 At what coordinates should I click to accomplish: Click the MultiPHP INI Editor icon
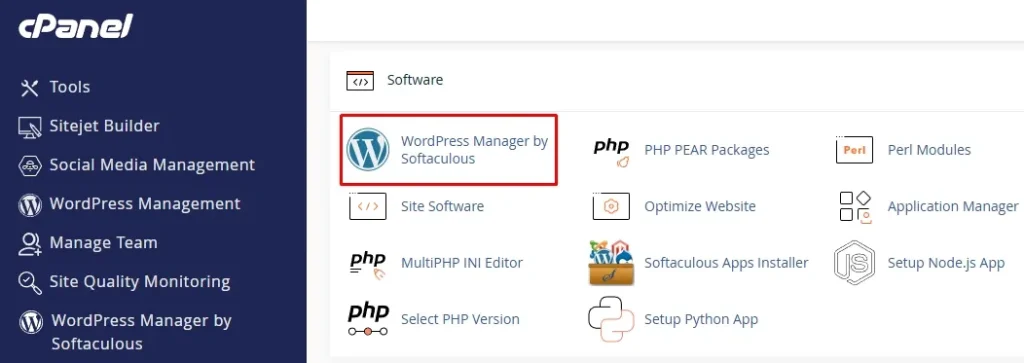368,263
